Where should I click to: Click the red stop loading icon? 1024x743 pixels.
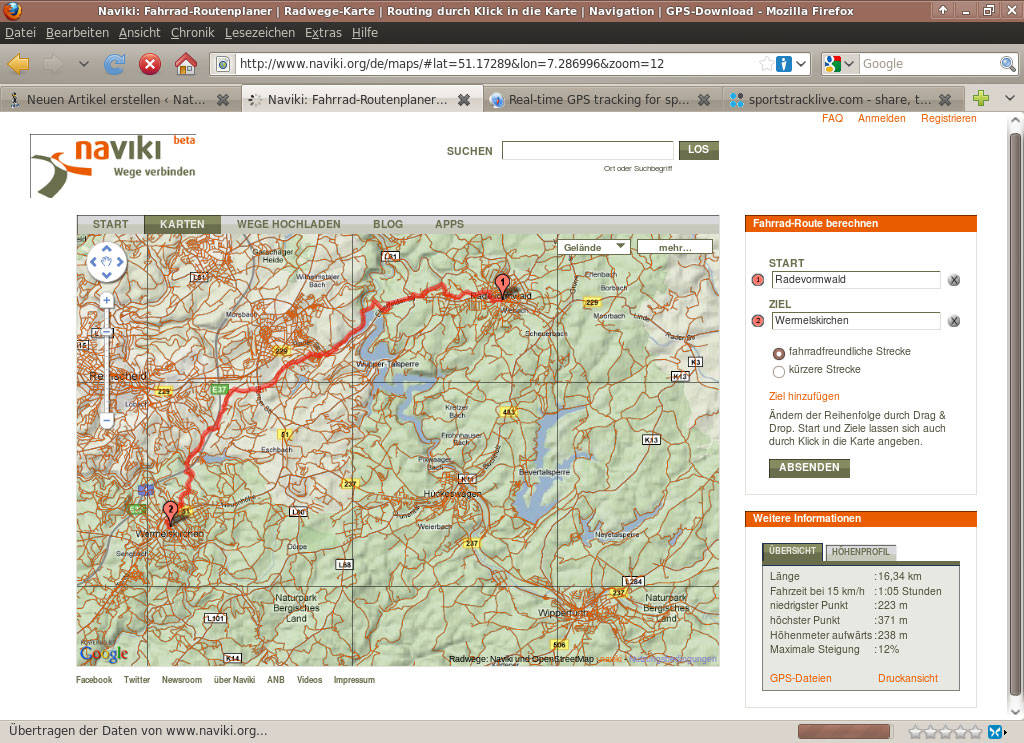click(150, 64)
